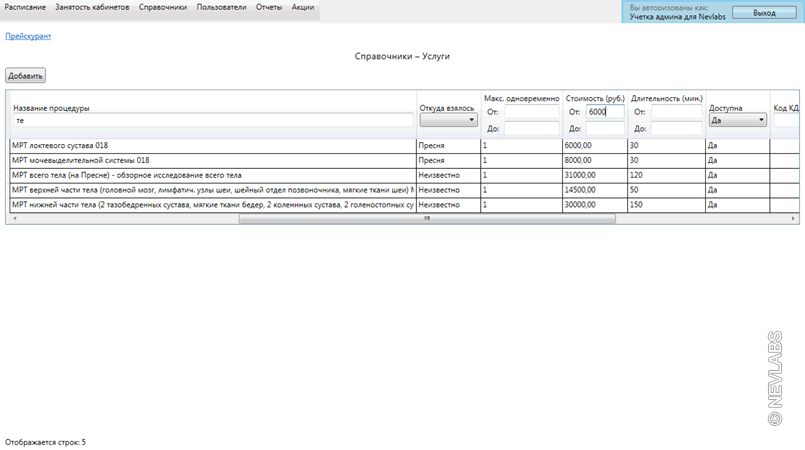Open the Прейскурант link
This screenshot has height=450, width=805.
click(28, 36)
